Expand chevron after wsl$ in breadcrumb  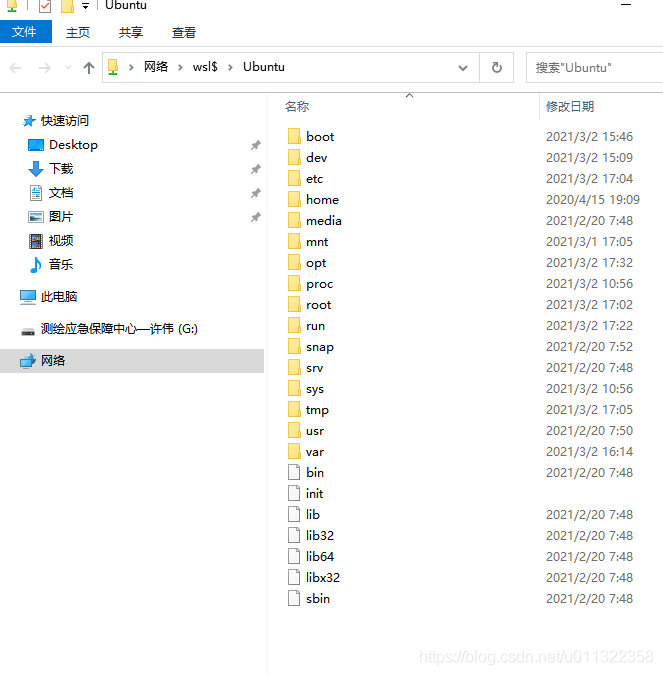tap(230, 67)
